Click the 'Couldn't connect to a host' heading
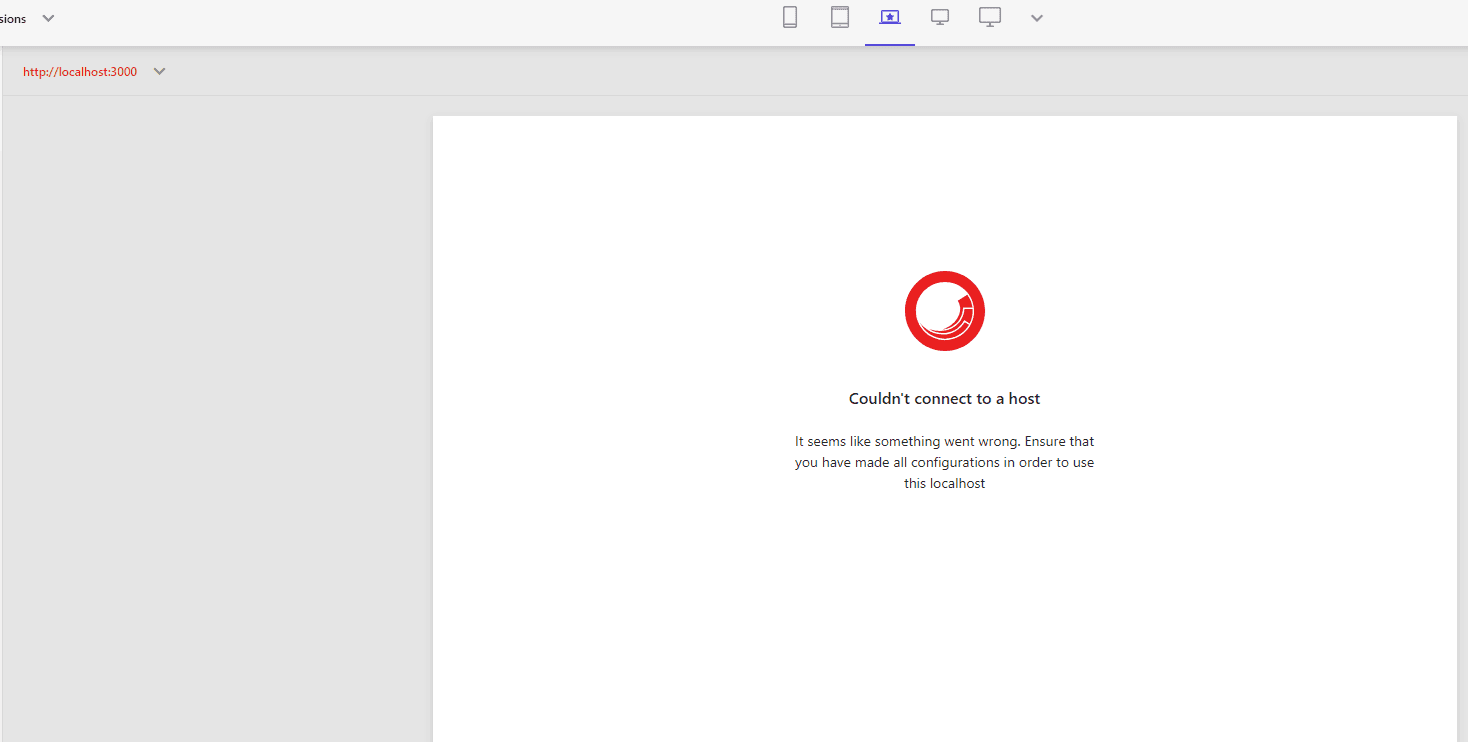Viewport: 1468px width, 742px height. 945,398
